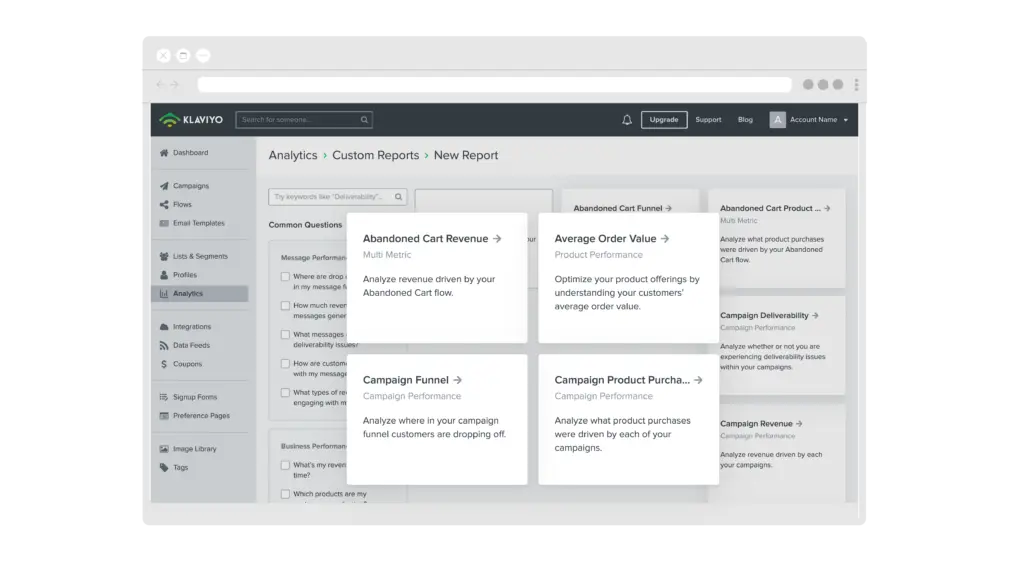
Task: Select the Campaigns sidebar icon
Action: (190, 185)
